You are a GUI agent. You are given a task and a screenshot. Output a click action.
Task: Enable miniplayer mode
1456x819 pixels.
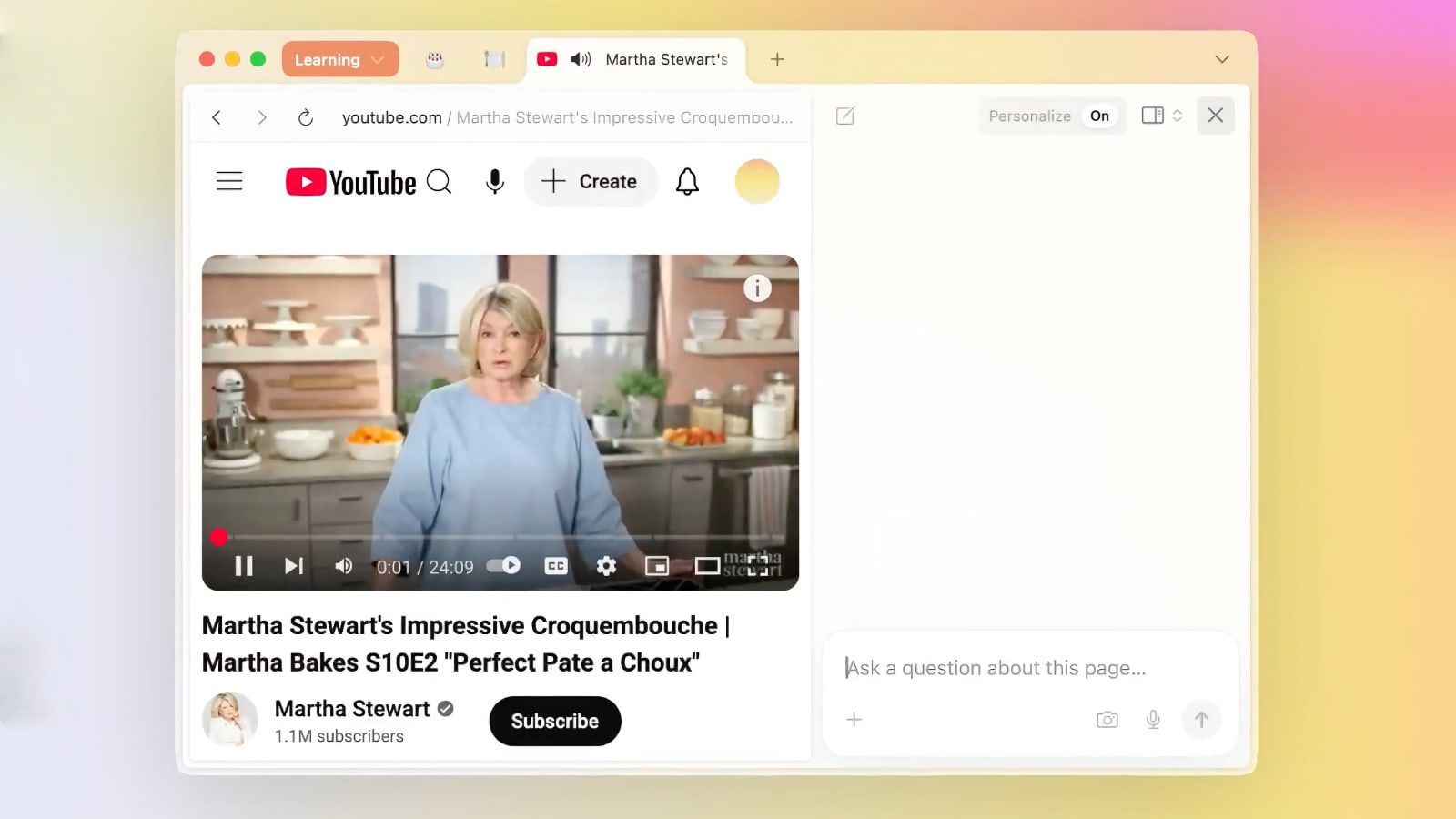[656, 566]
